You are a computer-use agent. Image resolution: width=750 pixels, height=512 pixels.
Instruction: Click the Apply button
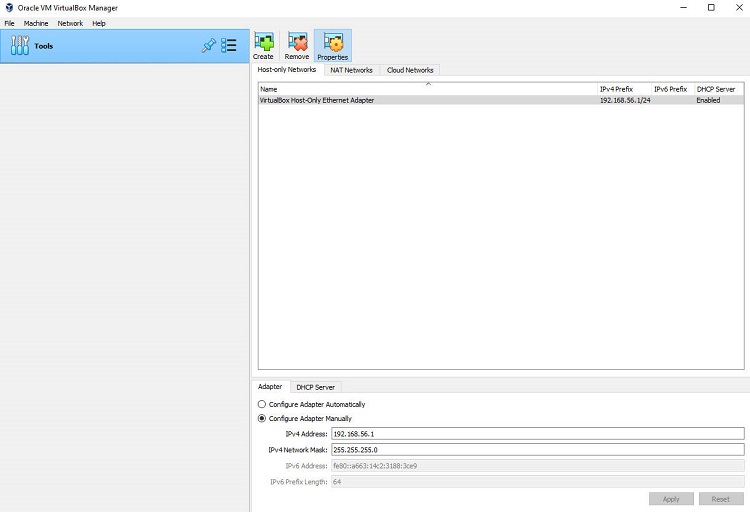tap(671, 499)
